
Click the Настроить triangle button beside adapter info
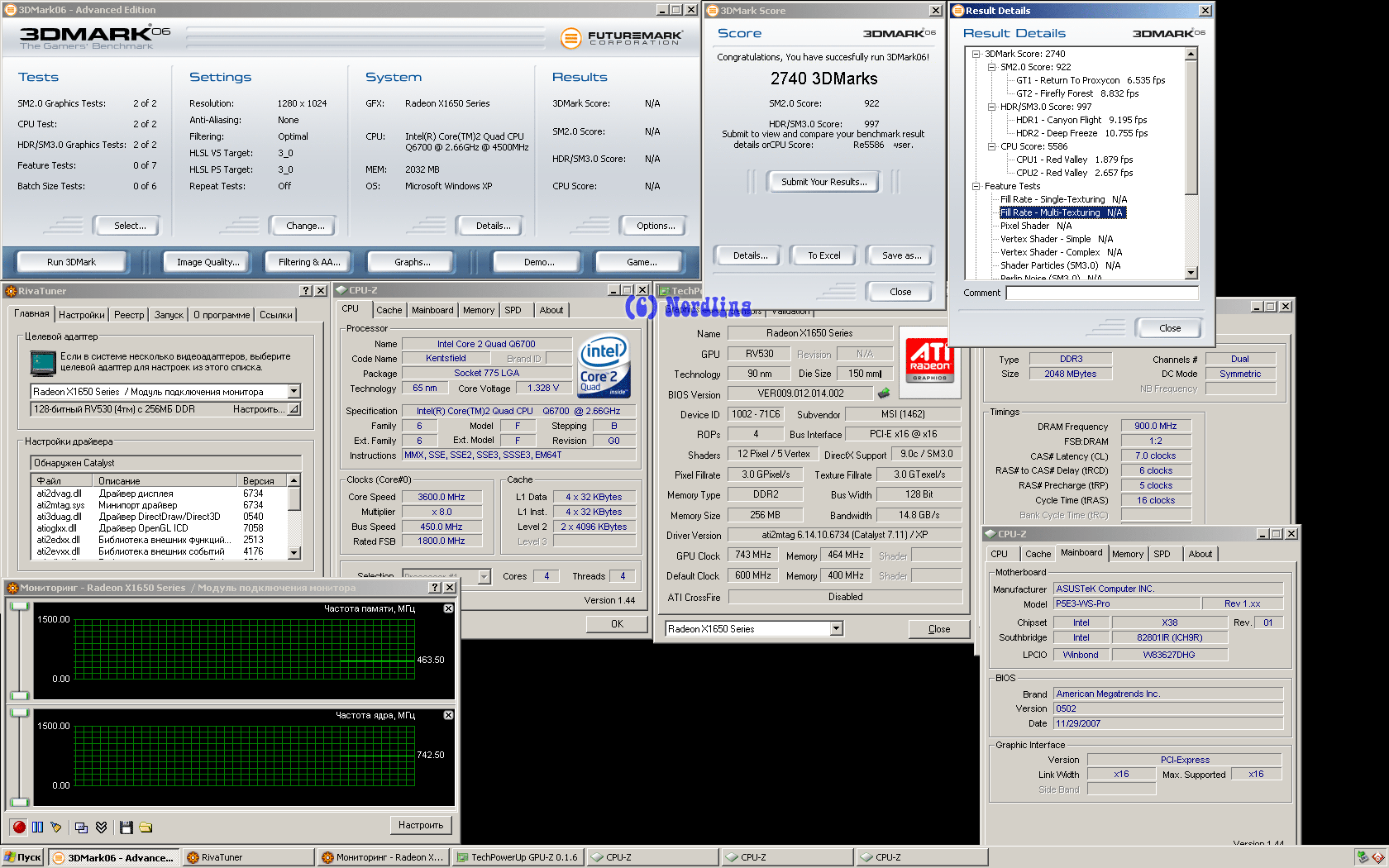(x=294, y=409)
